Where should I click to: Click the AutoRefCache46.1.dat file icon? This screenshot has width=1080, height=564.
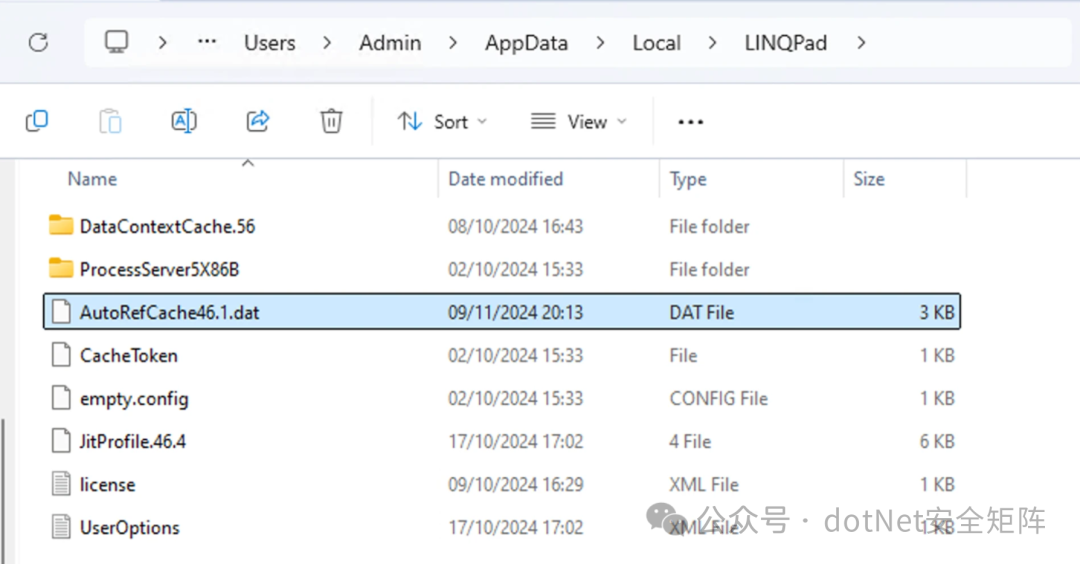(x=61, y=312)
